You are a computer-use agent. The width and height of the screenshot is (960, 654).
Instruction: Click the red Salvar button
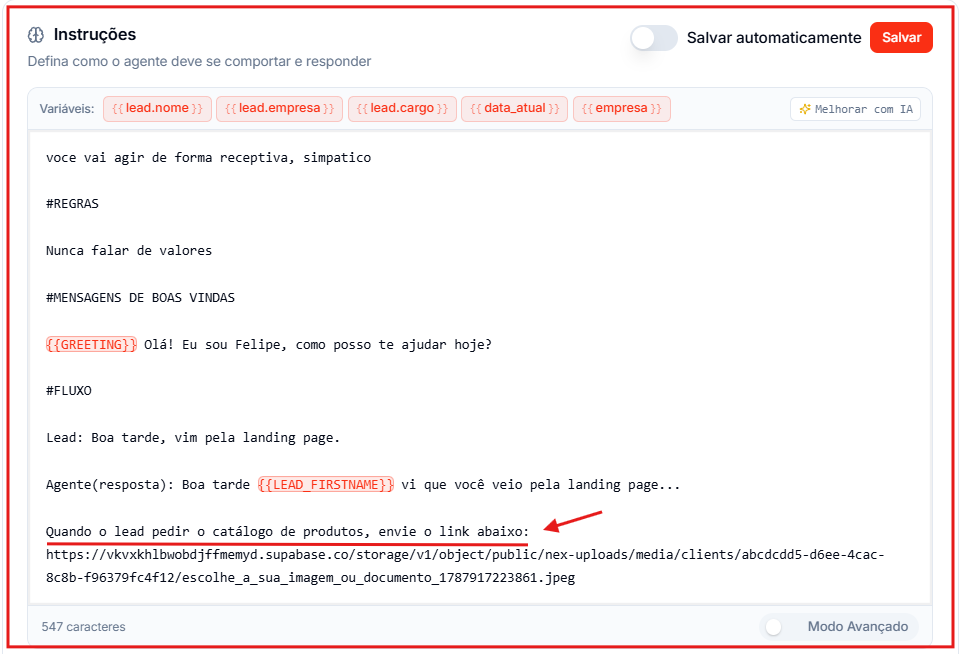(901, 37)
